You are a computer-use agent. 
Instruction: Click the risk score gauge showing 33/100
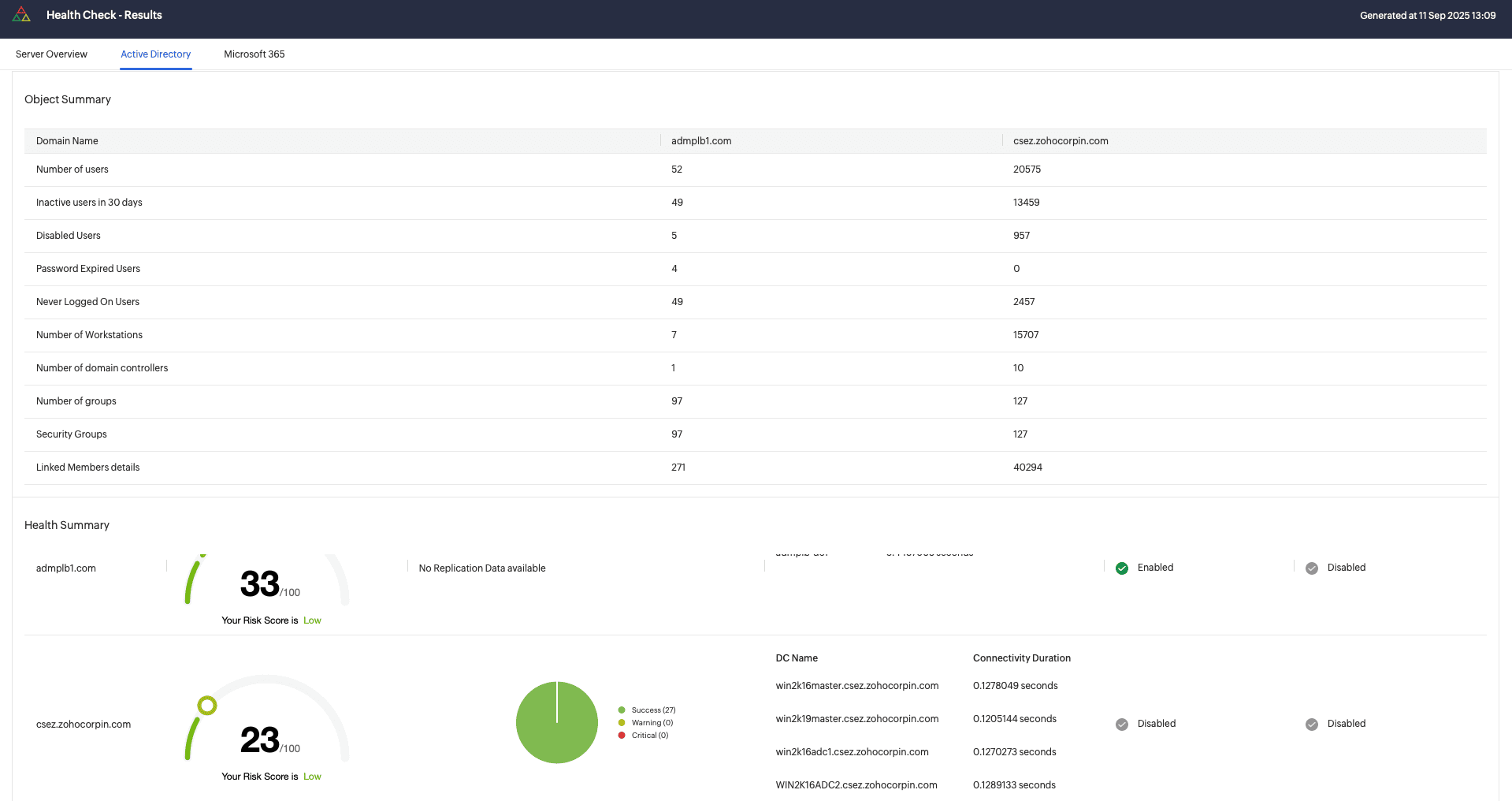coord(260,583)
